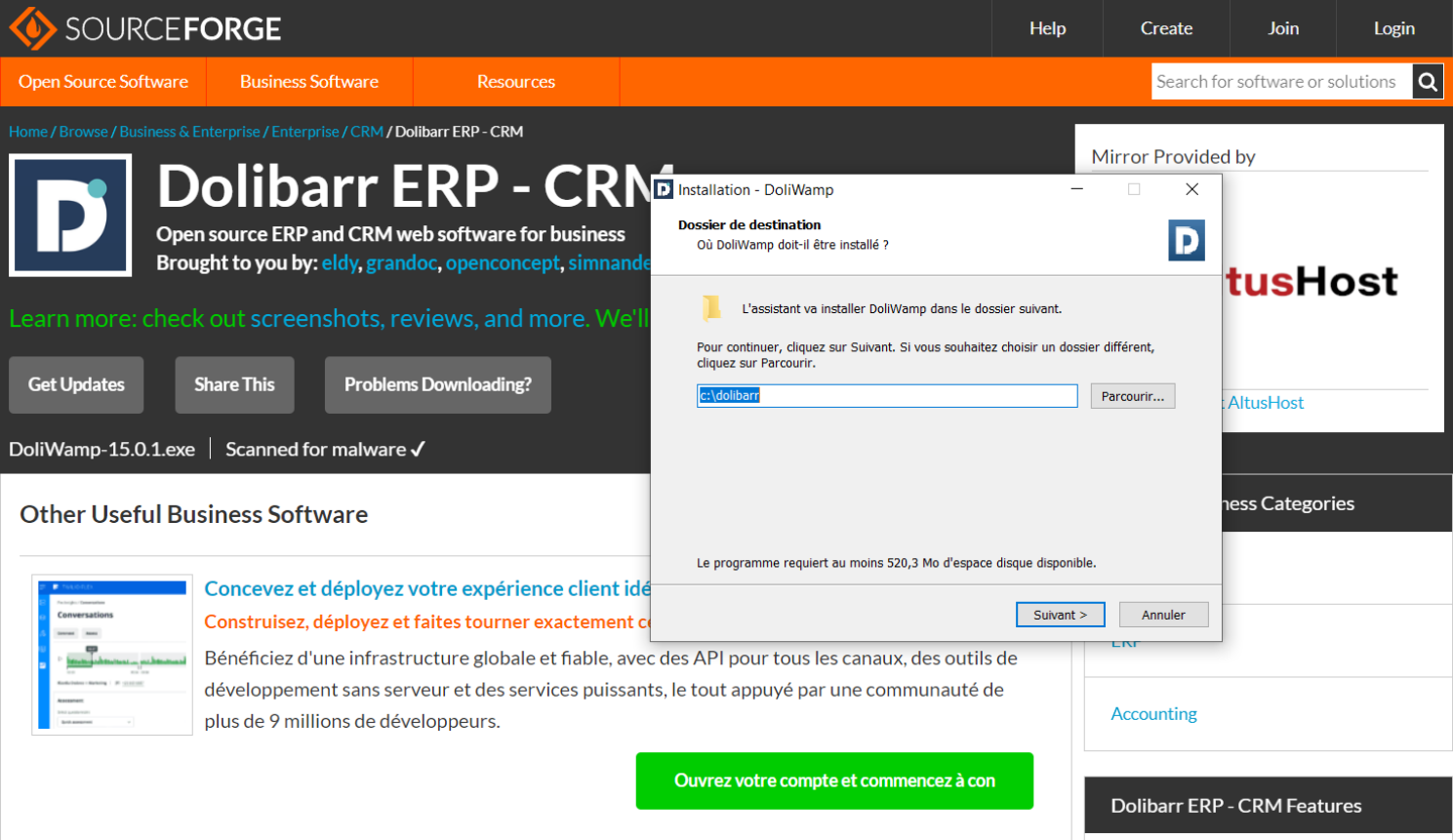1453x840 pixels.
Task: Open the Resources menu
Action: 516,82
